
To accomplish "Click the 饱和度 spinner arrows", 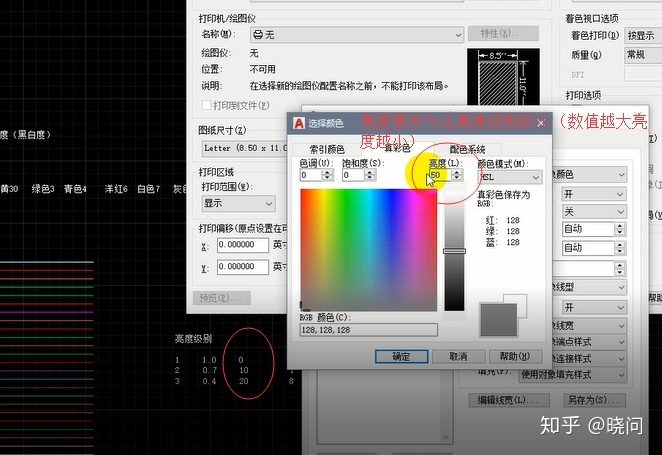I will (370, 175).
